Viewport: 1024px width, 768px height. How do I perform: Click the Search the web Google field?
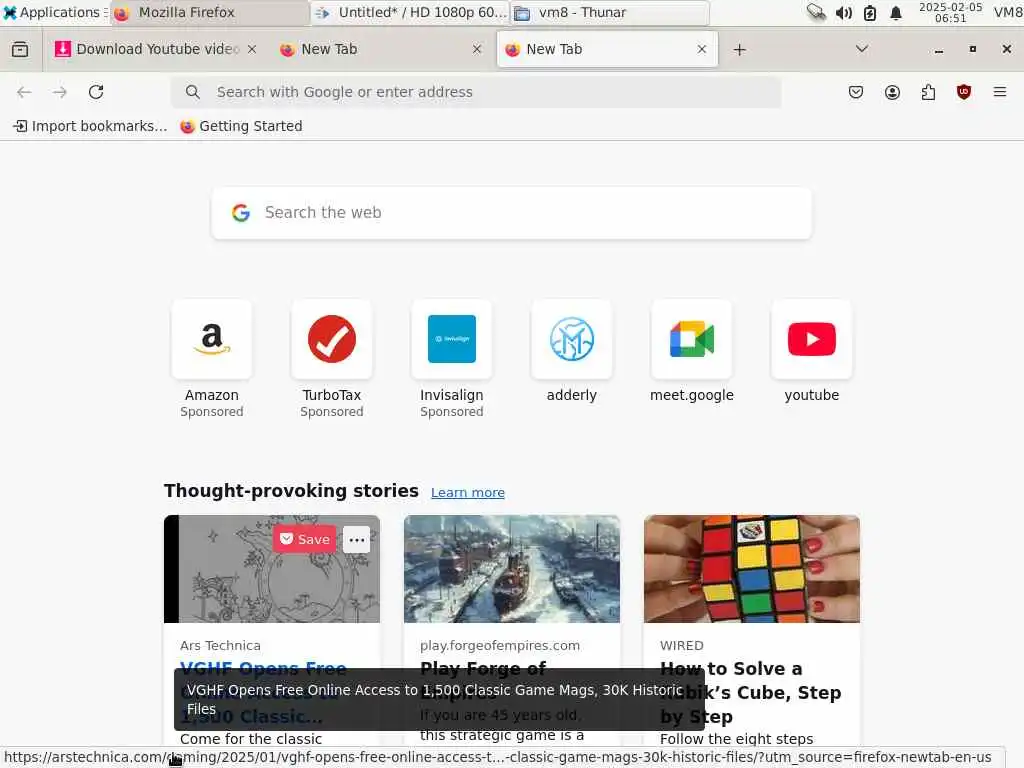[x=512, y=213]
